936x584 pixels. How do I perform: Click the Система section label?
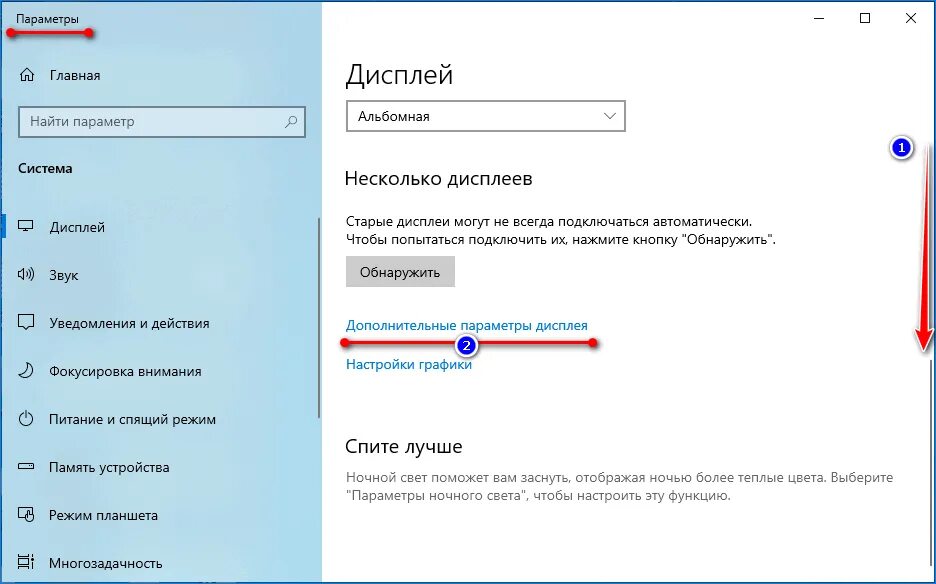coord(45,168)
